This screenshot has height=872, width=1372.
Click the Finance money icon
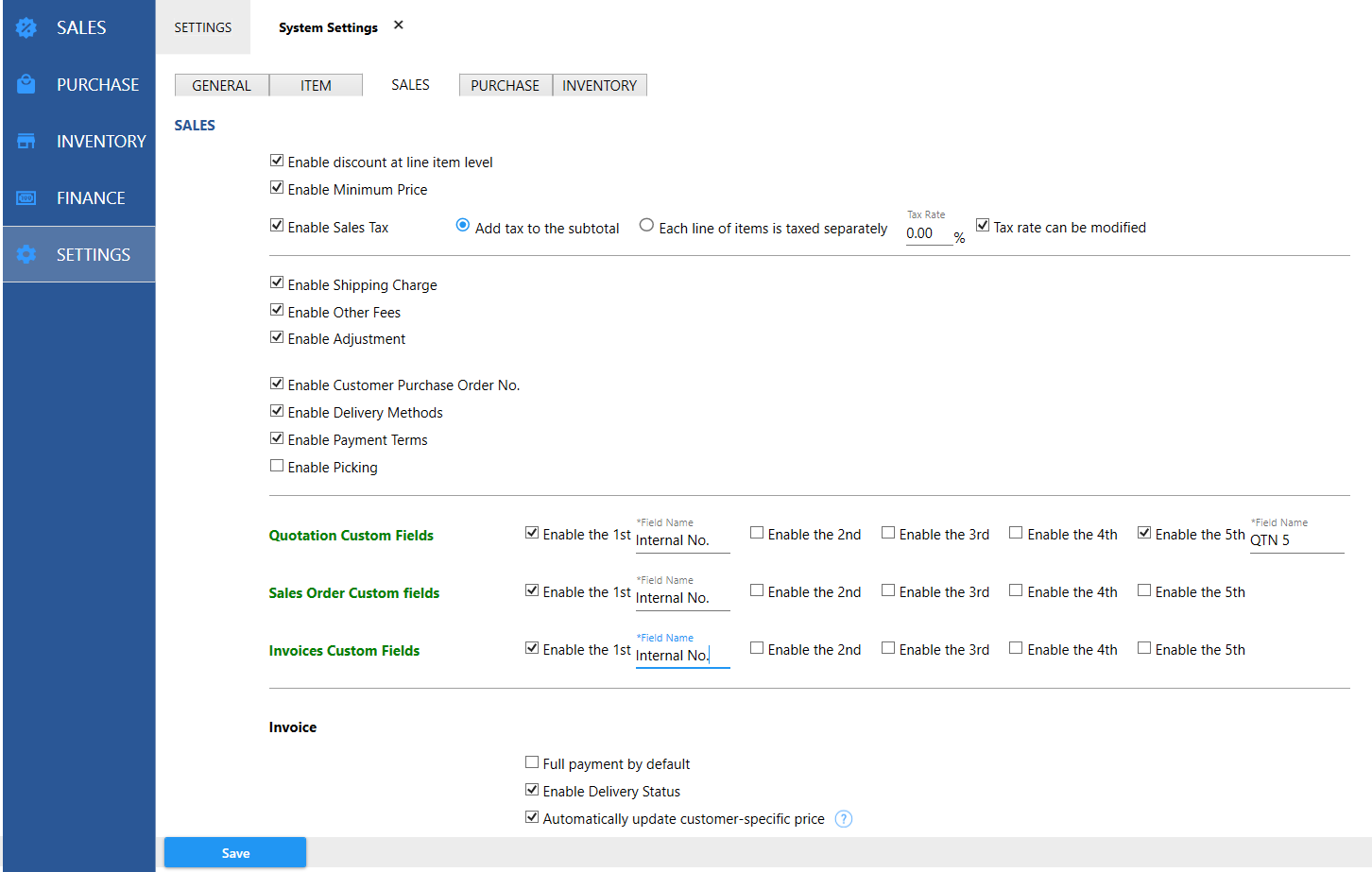[26, 198]
